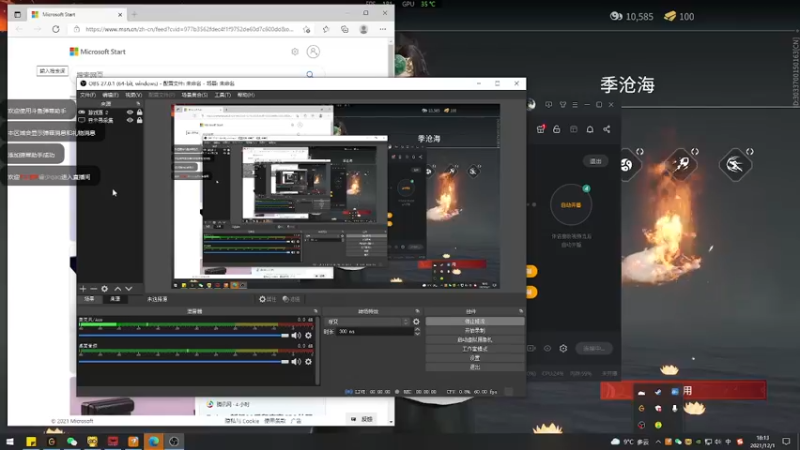The height and width of the screenshot is (450, 800).
Task: Select the yin-yang skill icon in the game
Action: 627,164
